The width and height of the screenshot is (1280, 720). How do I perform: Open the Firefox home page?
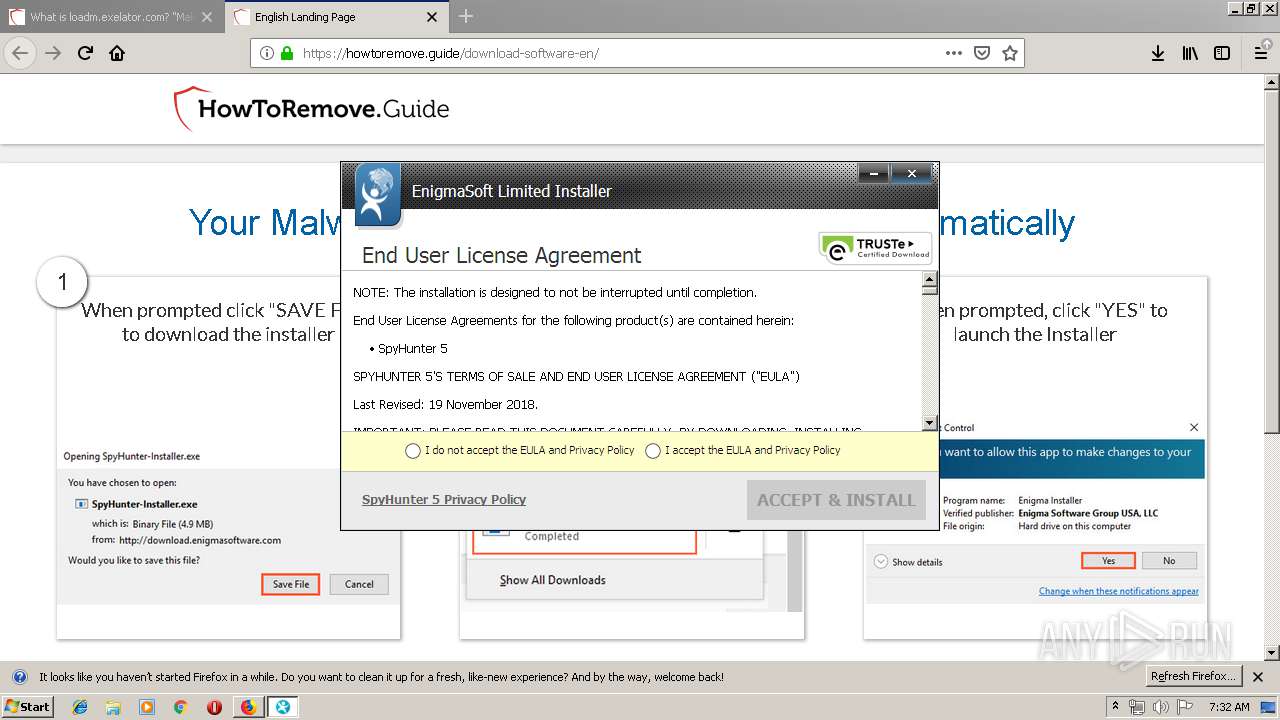tap(117, 53)
